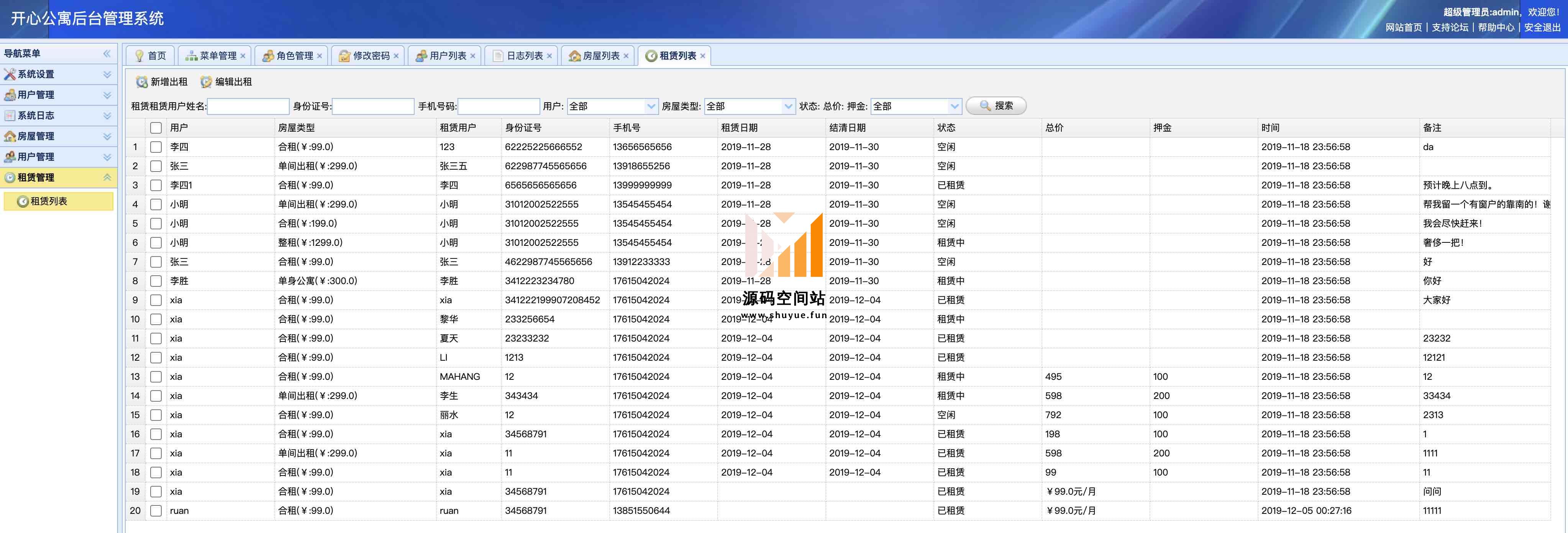Close the 日志列表 tab
Image resolution: width=1568 pixels, height=533 pixels.
[549, 56]
